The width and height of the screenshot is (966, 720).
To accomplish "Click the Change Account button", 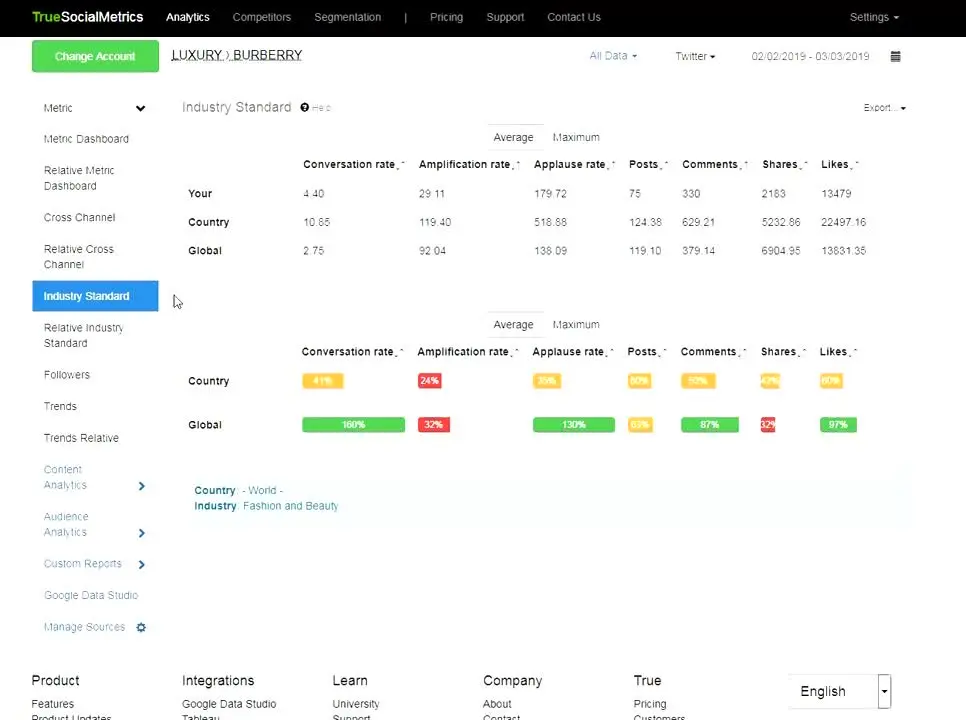I will coord(95,56).
